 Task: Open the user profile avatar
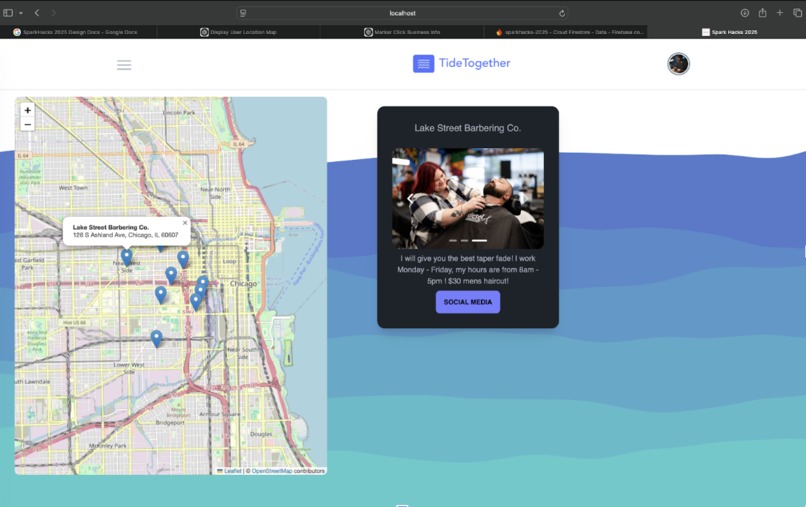(x=678, y=64)
